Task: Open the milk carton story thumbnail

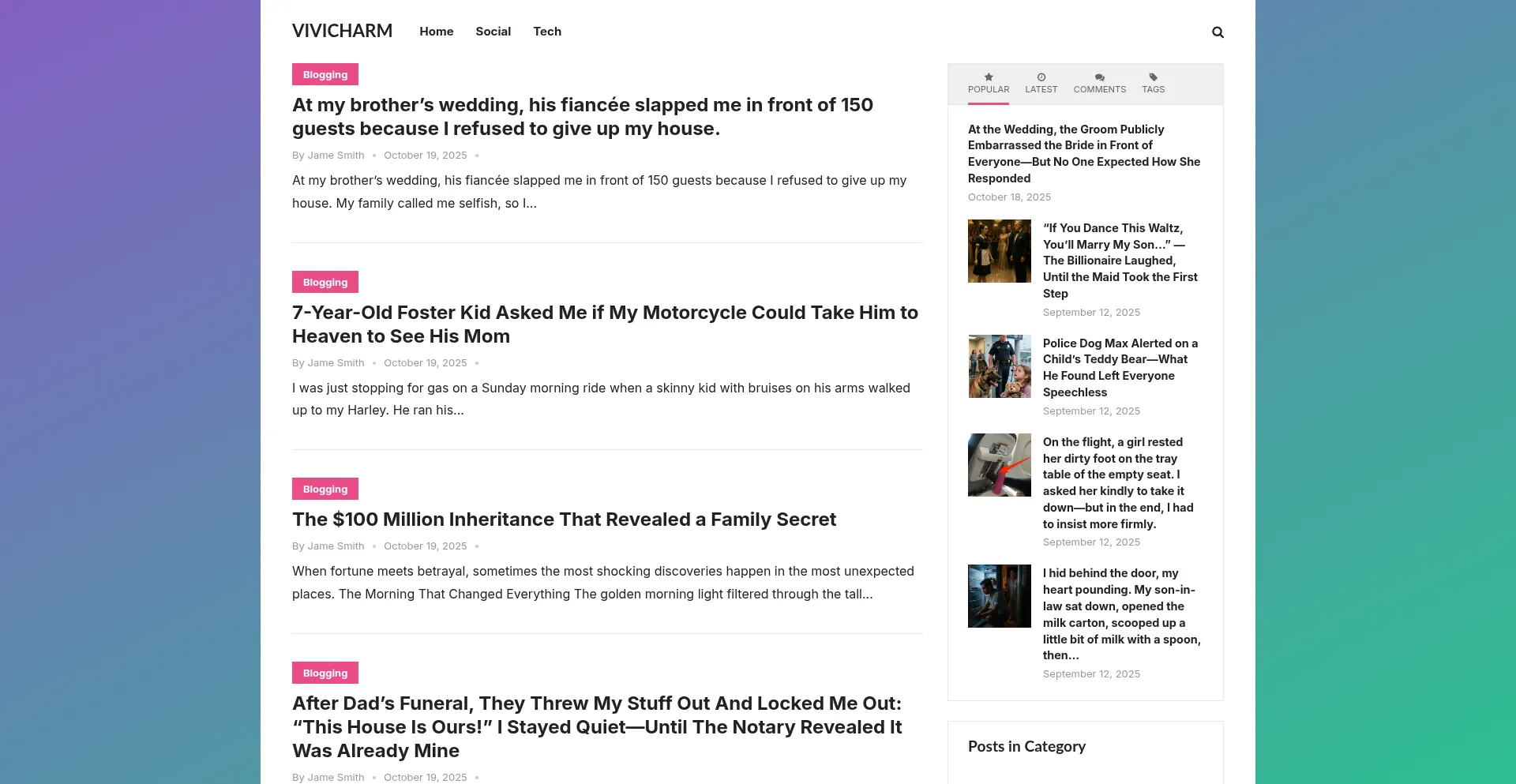Action: [999, 596]
